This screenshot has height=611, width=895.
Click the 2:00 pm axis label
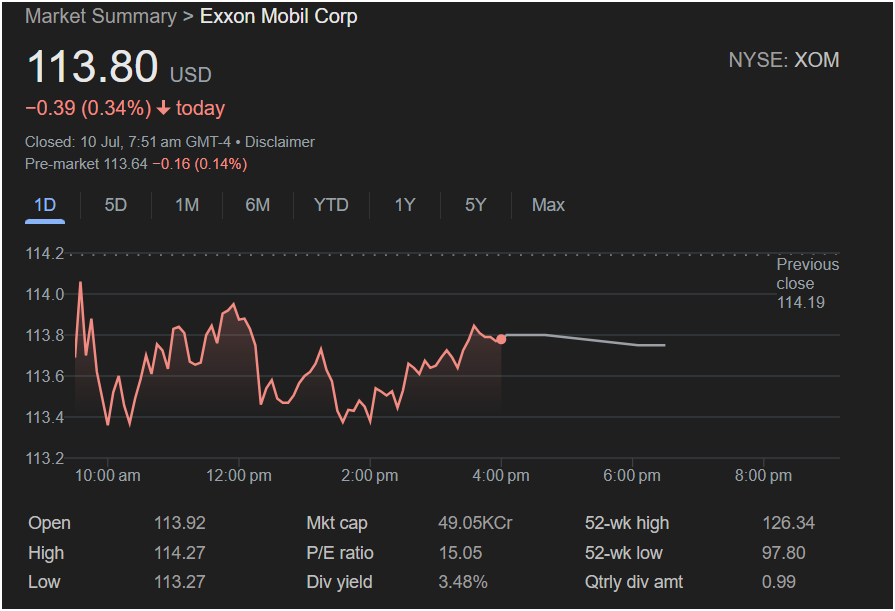coord(370,475)
